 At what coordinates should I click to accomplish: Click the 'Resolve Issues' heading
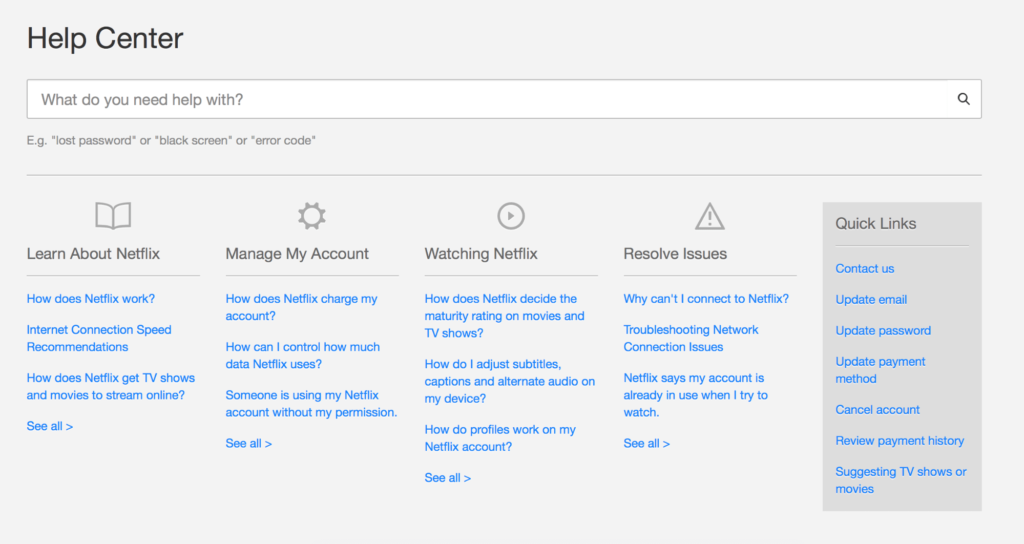(x=675, y=253)
